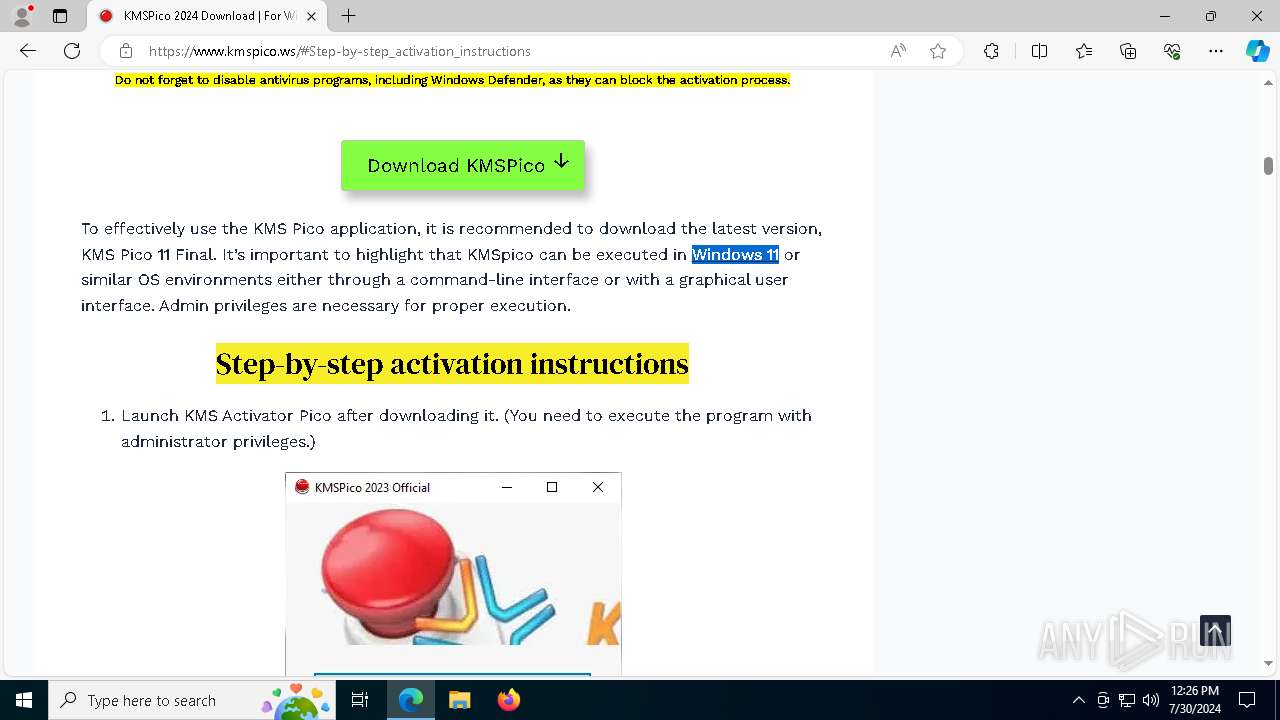
Task: Click the vertical scrollbar thumb
Action: (x=1268, y=166)
